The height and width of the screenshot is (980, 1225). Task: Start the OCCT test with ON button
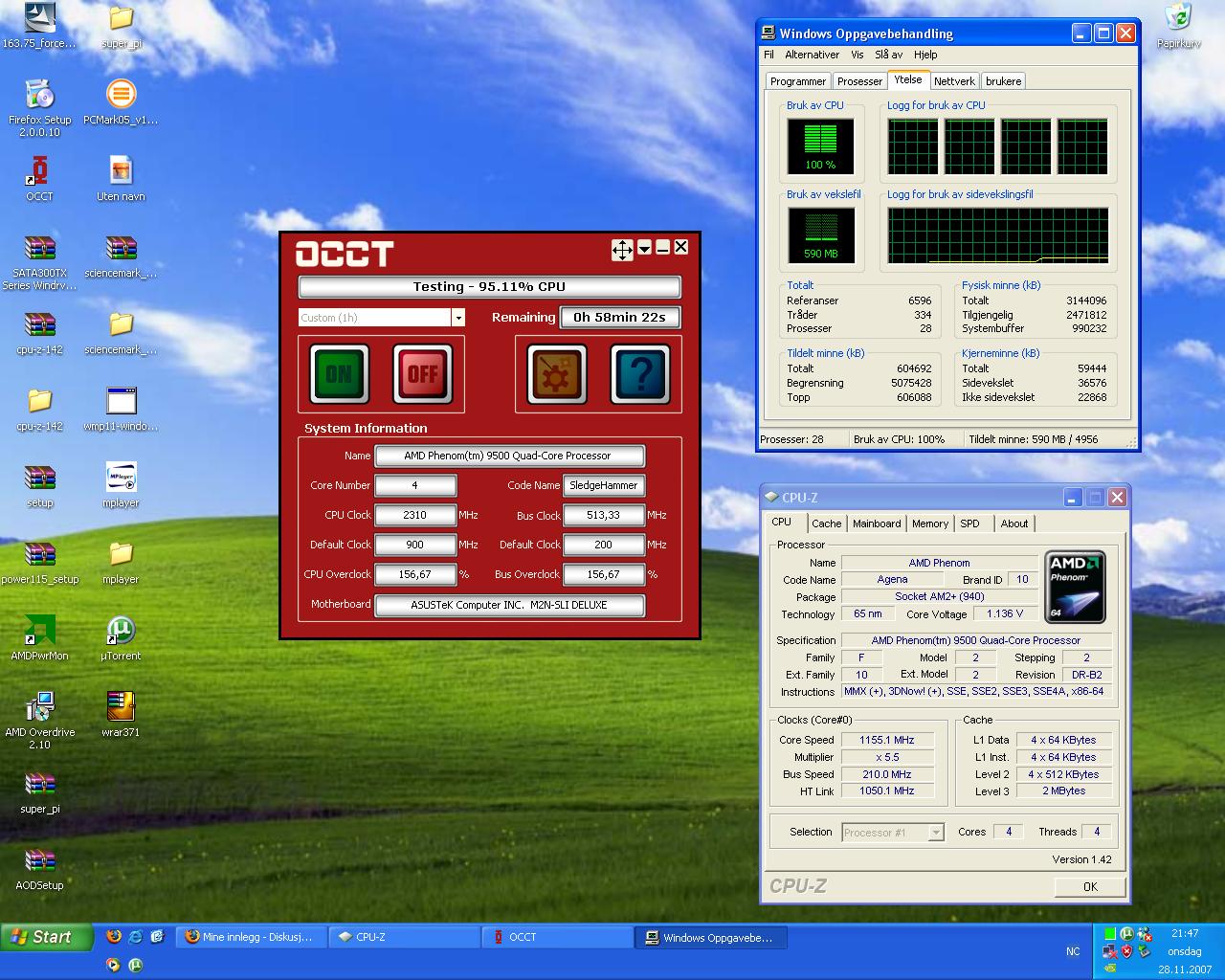click(x=339, y=373)
